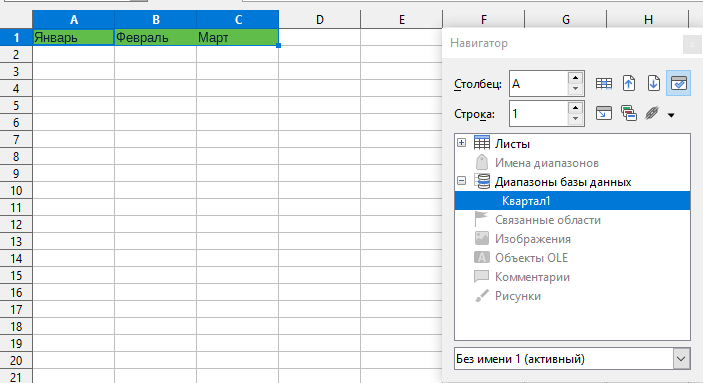Click the Scenarios icon in Navigator
703x383 pixels.
click(629, 113)
